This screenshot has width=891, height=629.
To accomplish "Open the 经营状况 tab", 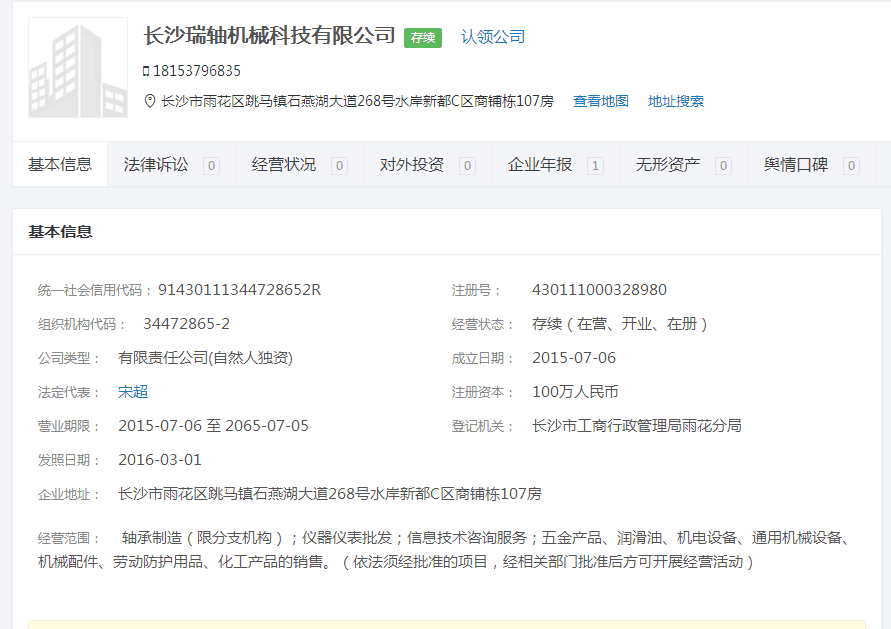I will point(284,165).
